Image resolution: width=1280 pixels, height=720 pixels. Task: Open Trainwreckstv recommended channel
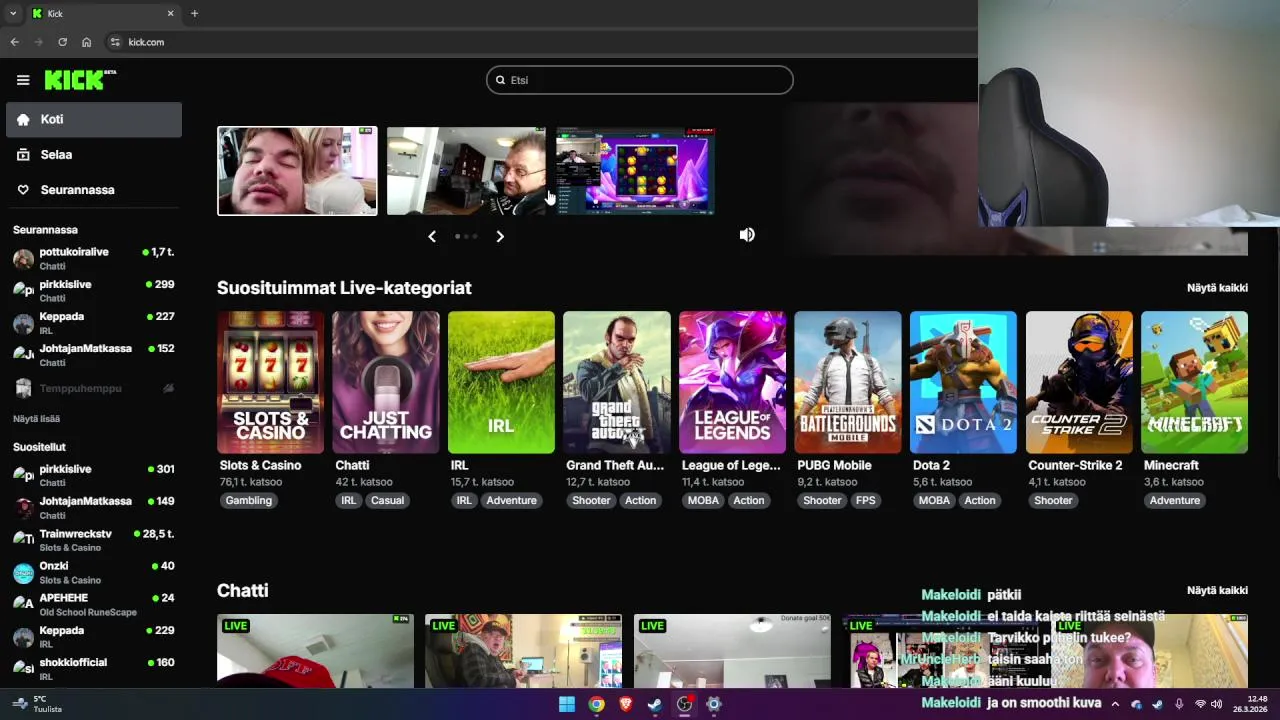(94, 540)
